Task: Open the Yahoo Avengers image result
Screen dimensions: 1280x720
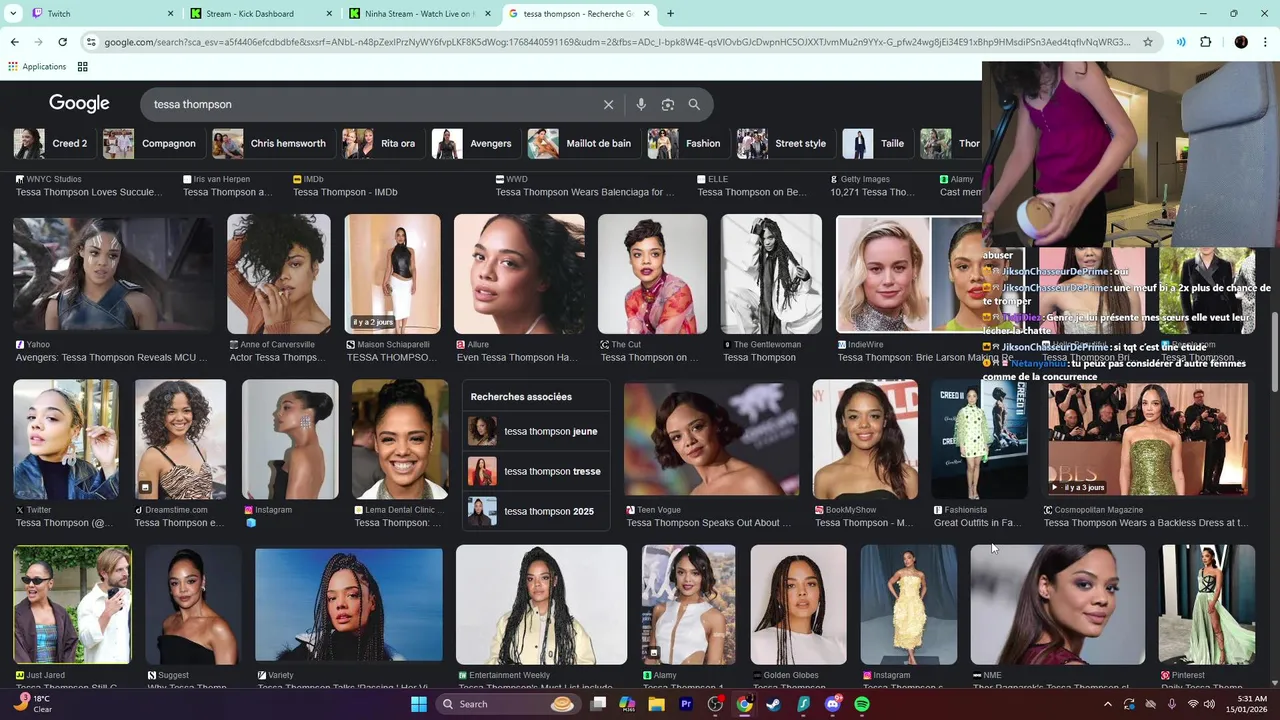Action: click(x=113, y=274)
